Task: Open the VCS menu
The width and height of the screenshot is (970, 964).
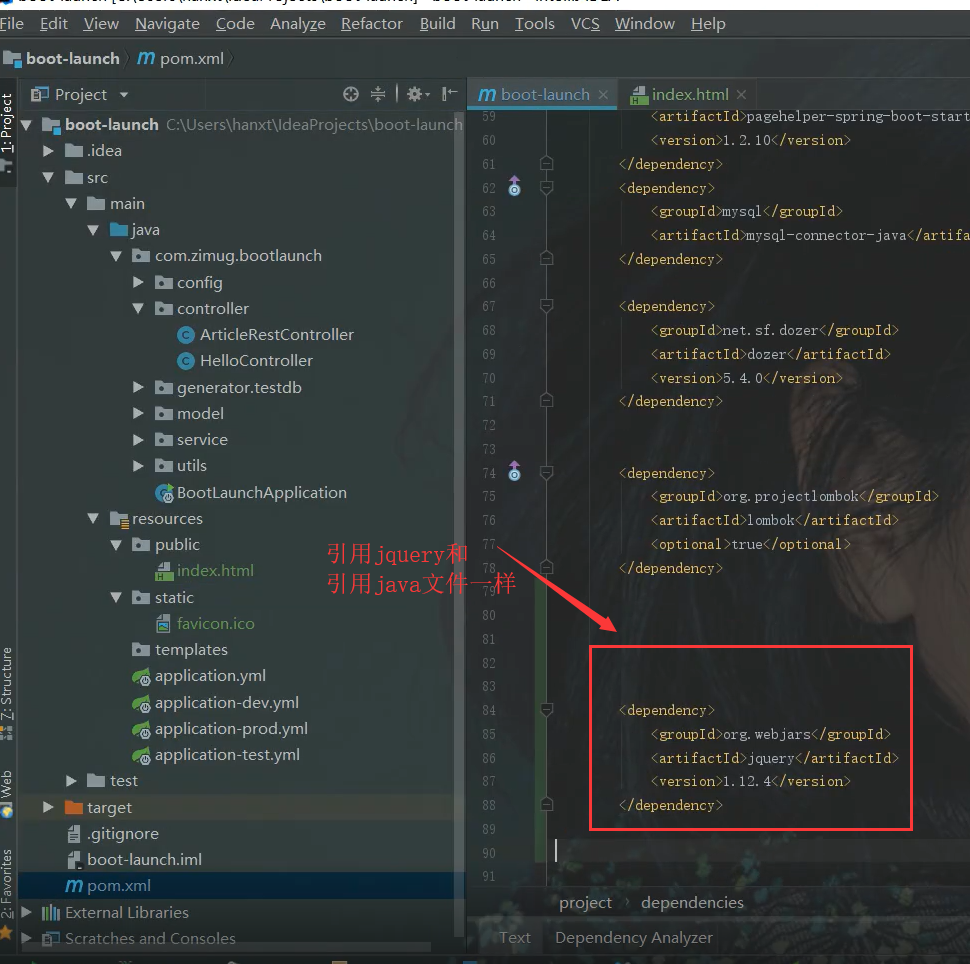Action: (x=585, y=24)
